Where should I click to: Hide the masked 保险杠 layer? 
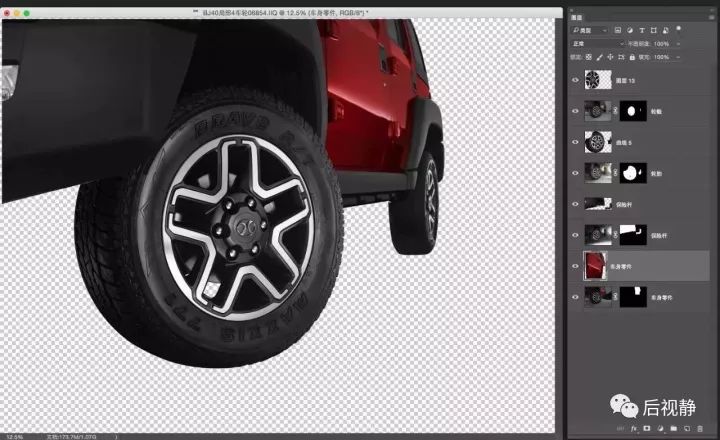(x=575, y=235)
